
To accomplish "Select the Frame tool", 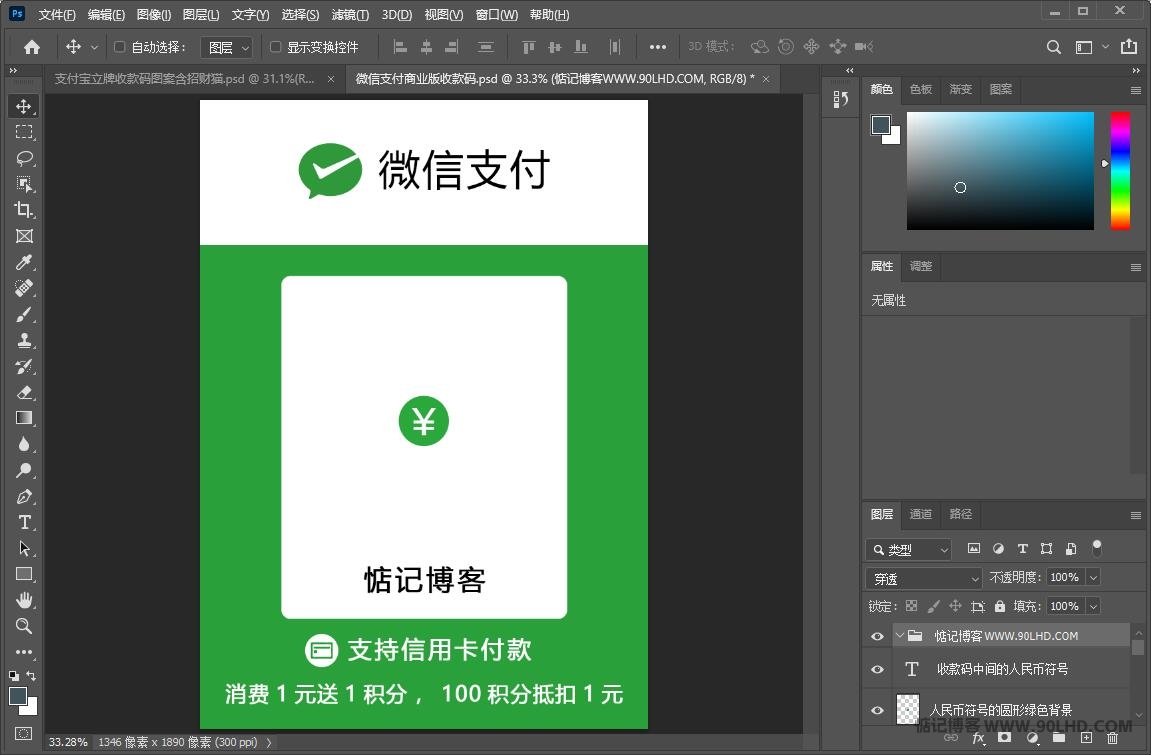I will click(x=23, y=236).
